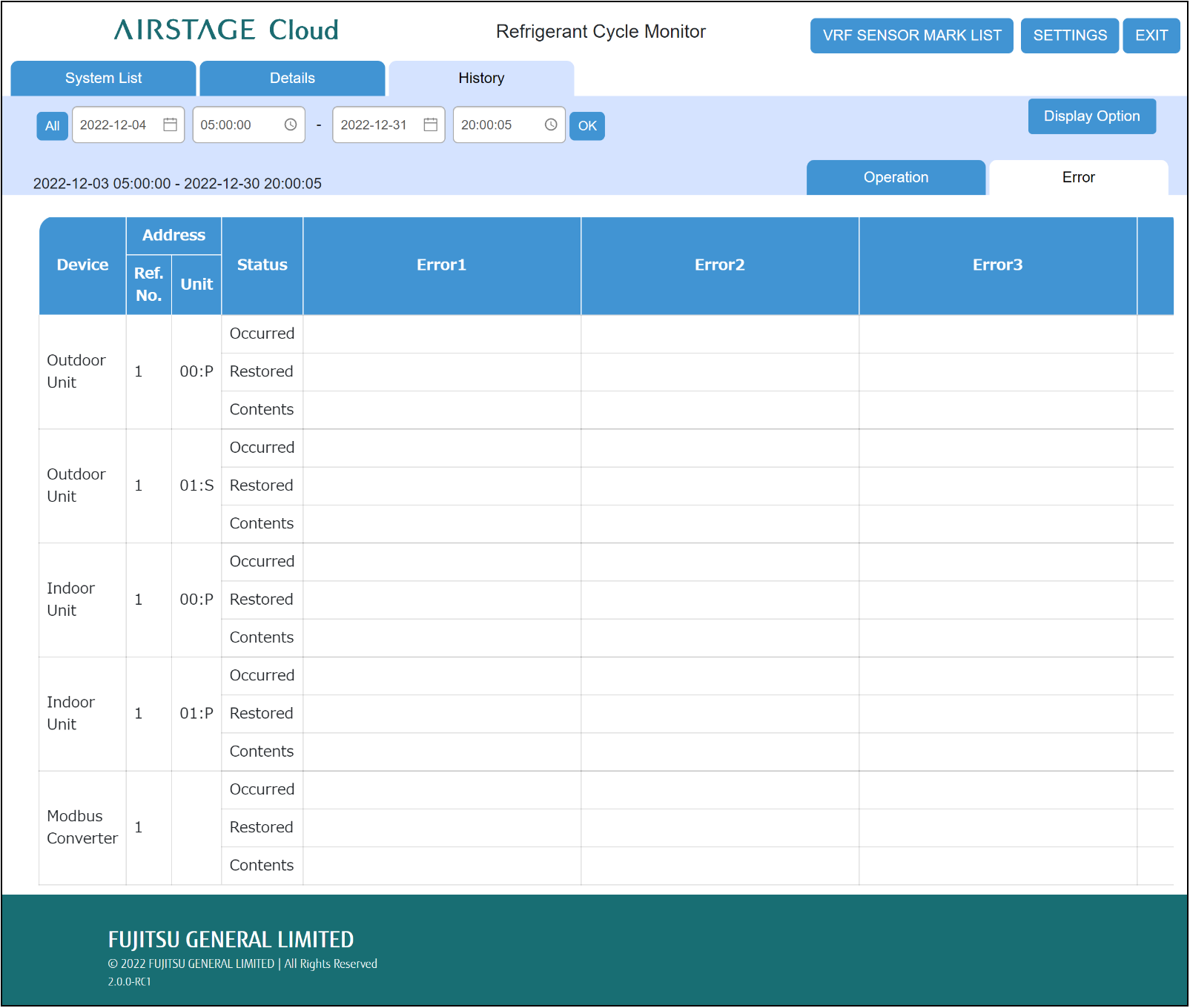Image resolution: width=1190 pixels, height=1008 pixels.
Task: Open the Display Option panel
Action: (x=1091, y=116)
